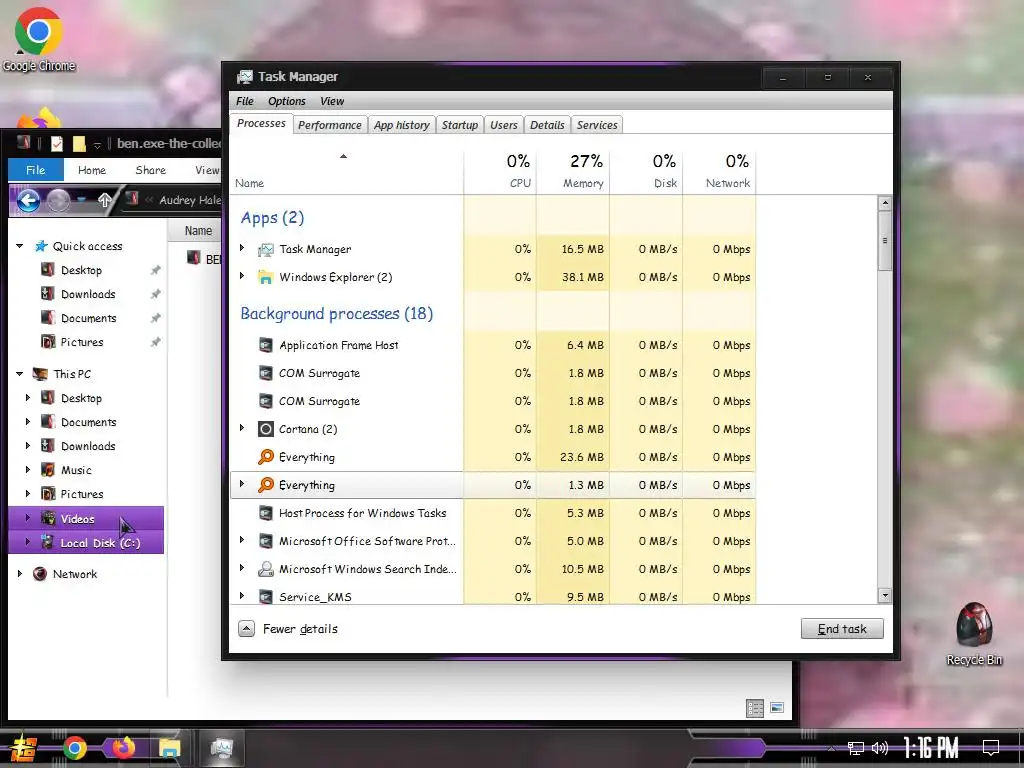This screenshot has height=768, width=1024.
Task: Expand Microsoft Office Software Protection row
Action: [242, 540]
